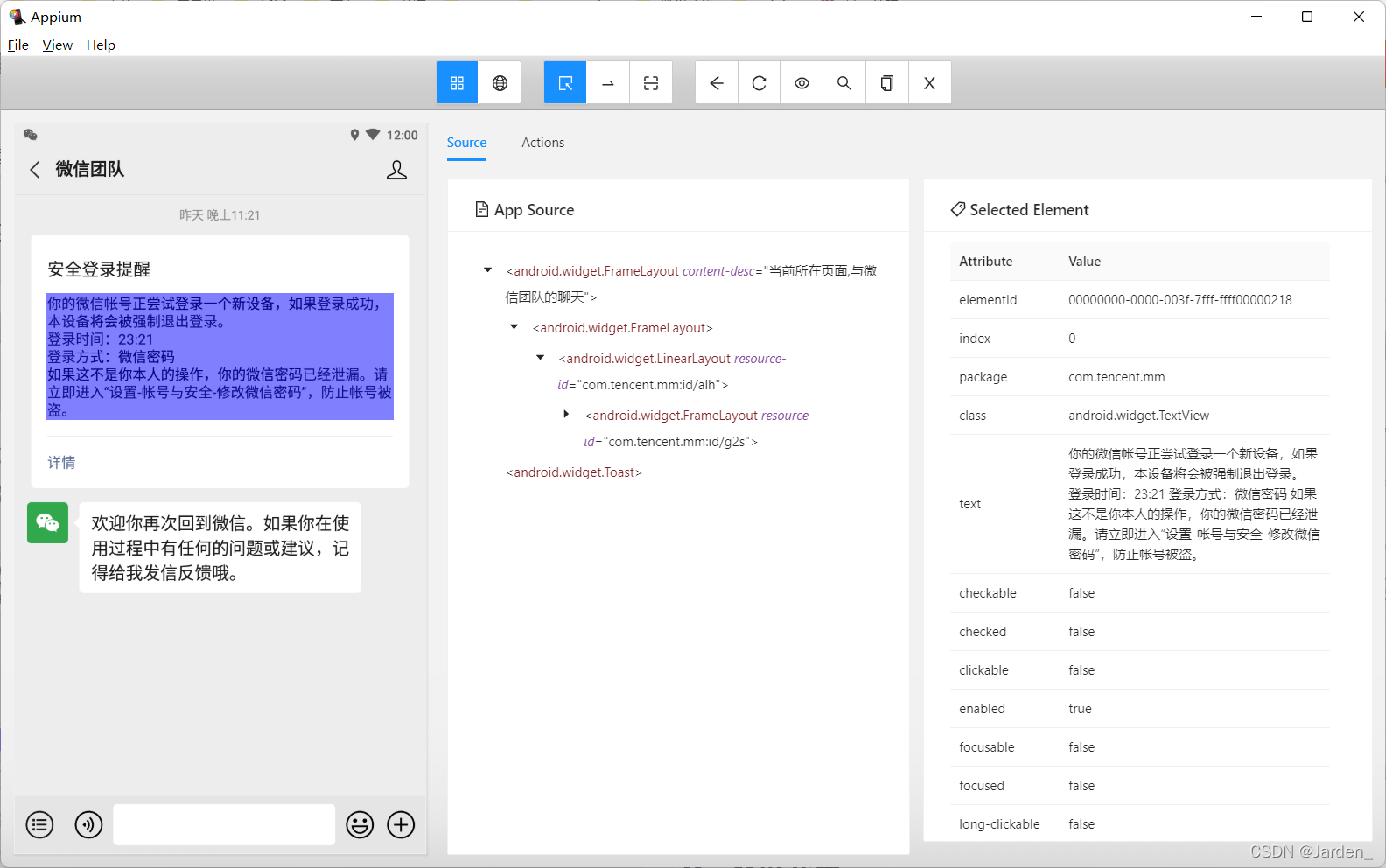The width and height of the screenshot is (1386, 868).
Task: Expand the FrameLayout g2s node
Action: (567, 415)
